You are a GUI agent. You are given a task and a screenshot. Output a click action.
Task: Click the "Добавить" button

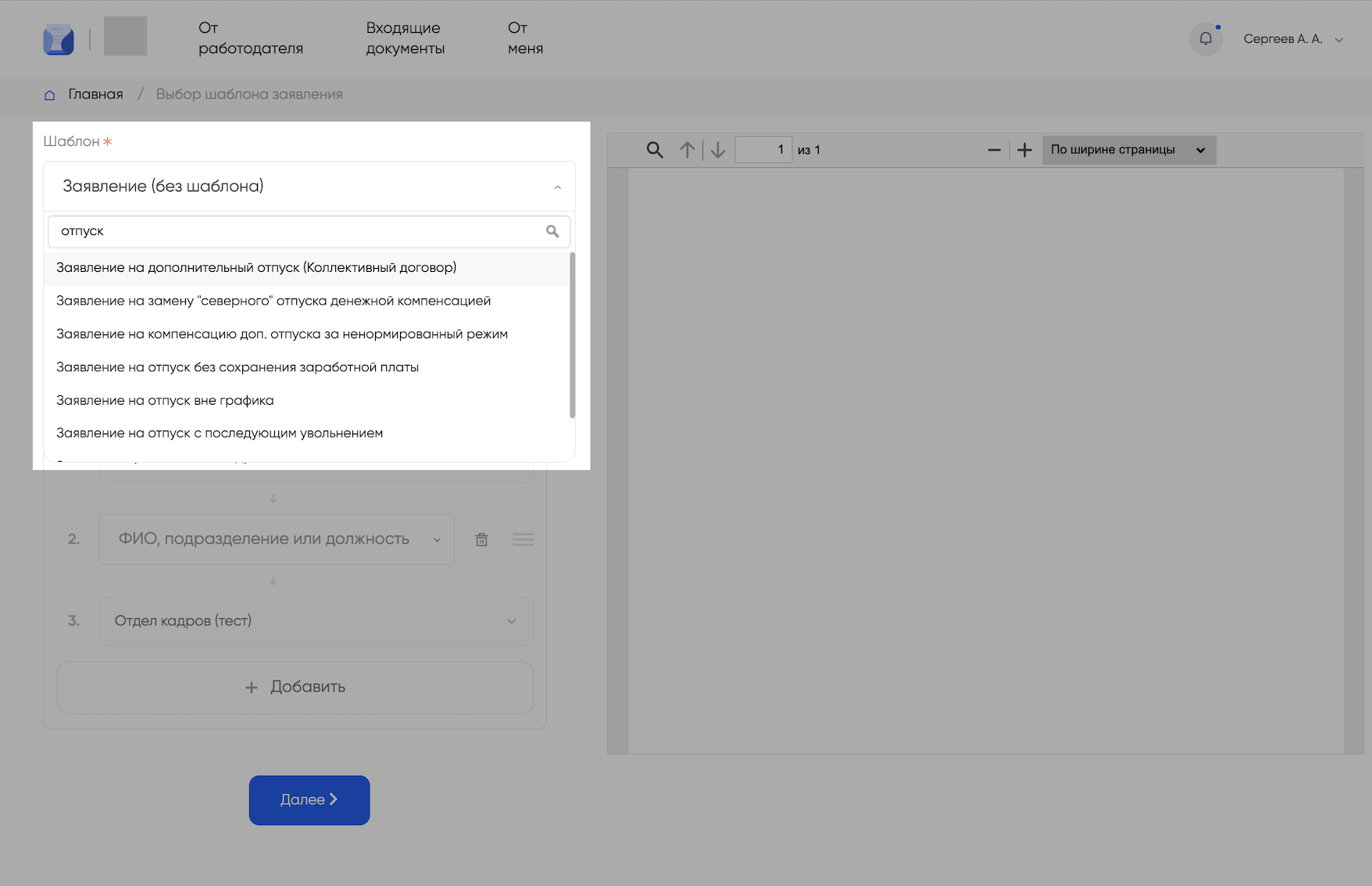[295, 688]
